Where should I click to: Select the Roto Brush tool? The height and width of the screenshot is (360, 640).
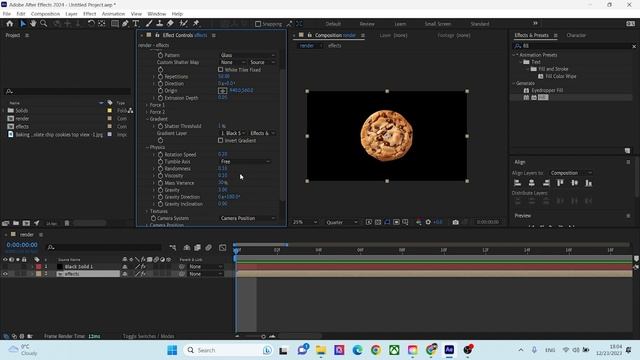click(x=183, y=24)
